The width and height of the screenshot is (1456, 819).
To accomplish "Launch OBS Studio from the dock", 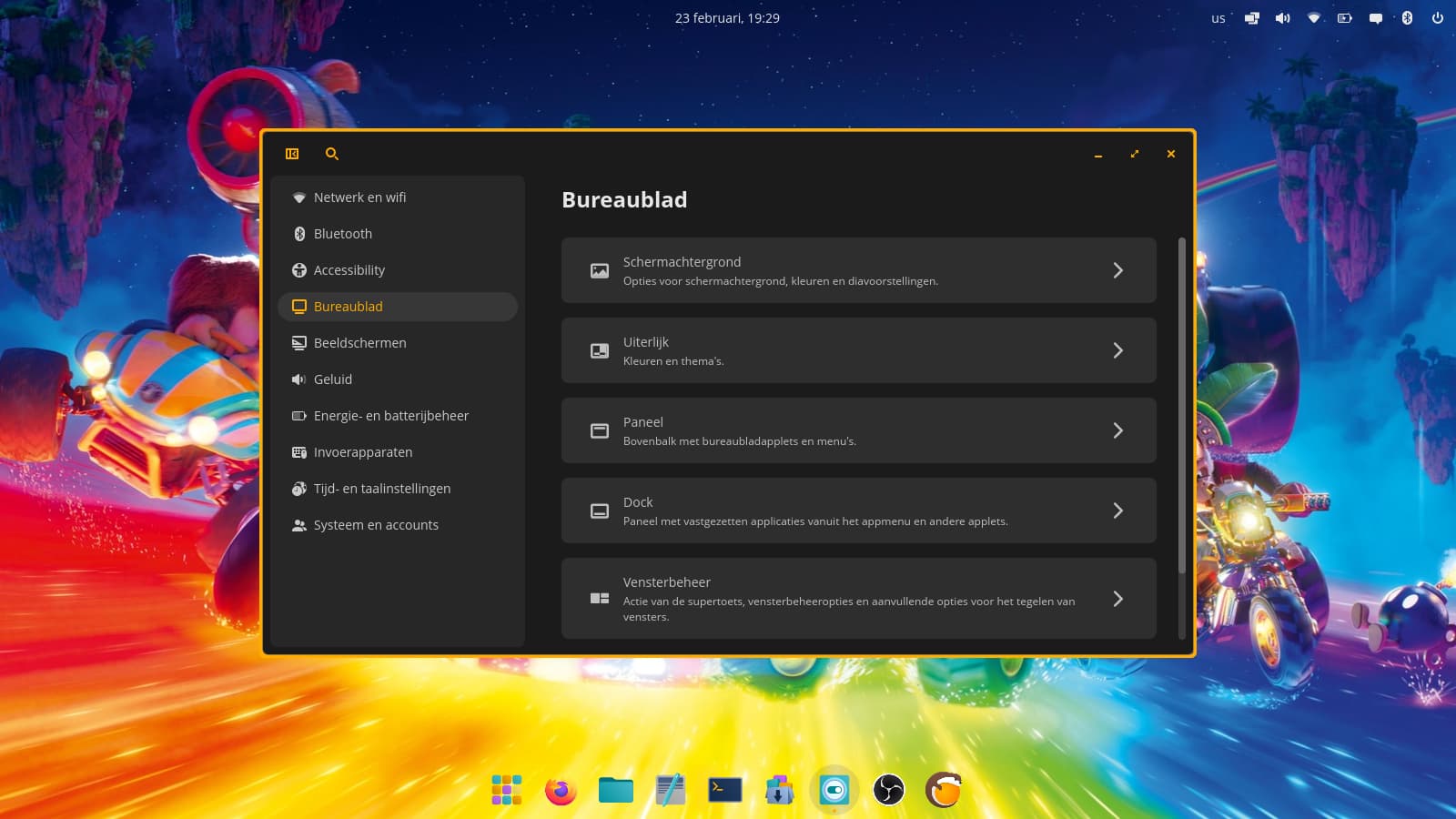I will tap(889, 790).
